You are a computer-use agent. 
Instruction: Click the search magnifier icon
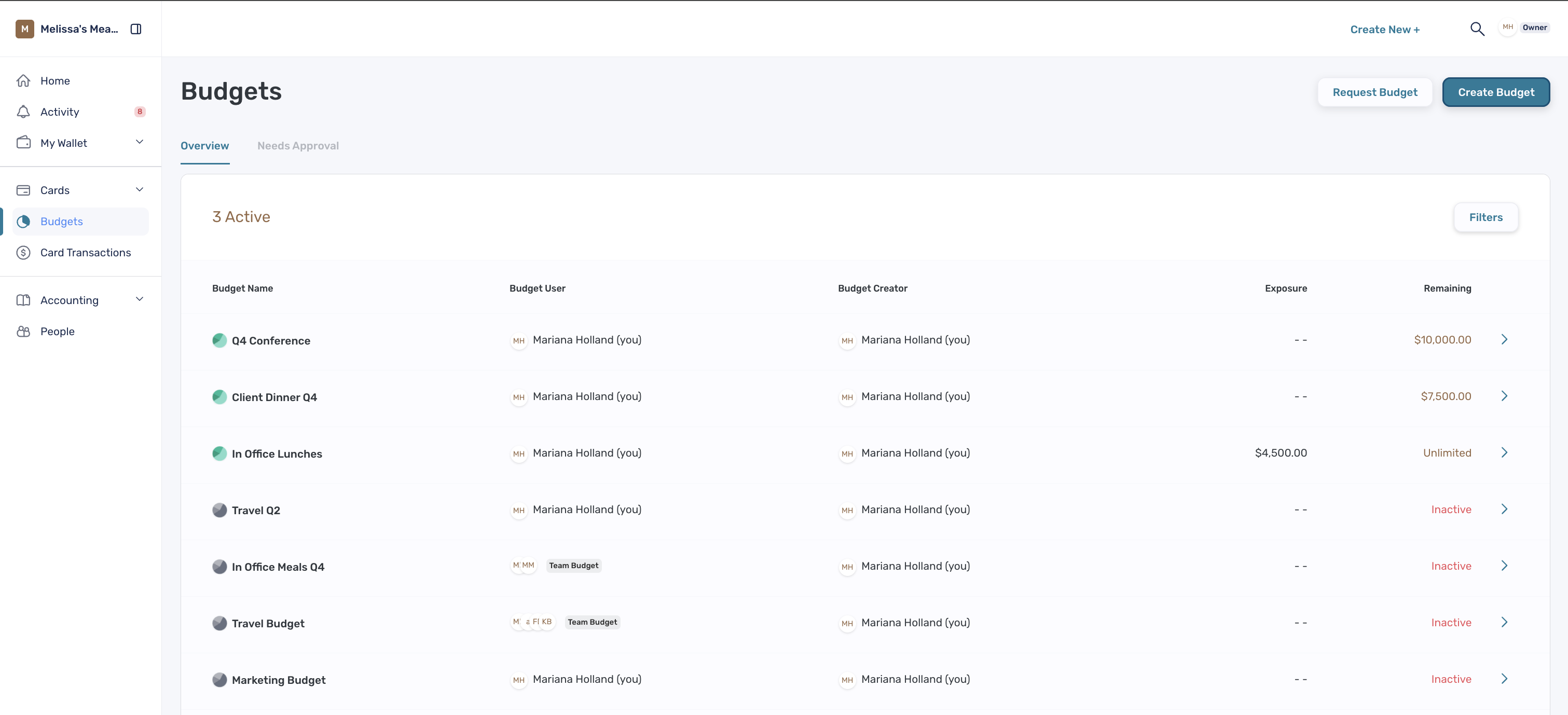point(1477,29)
